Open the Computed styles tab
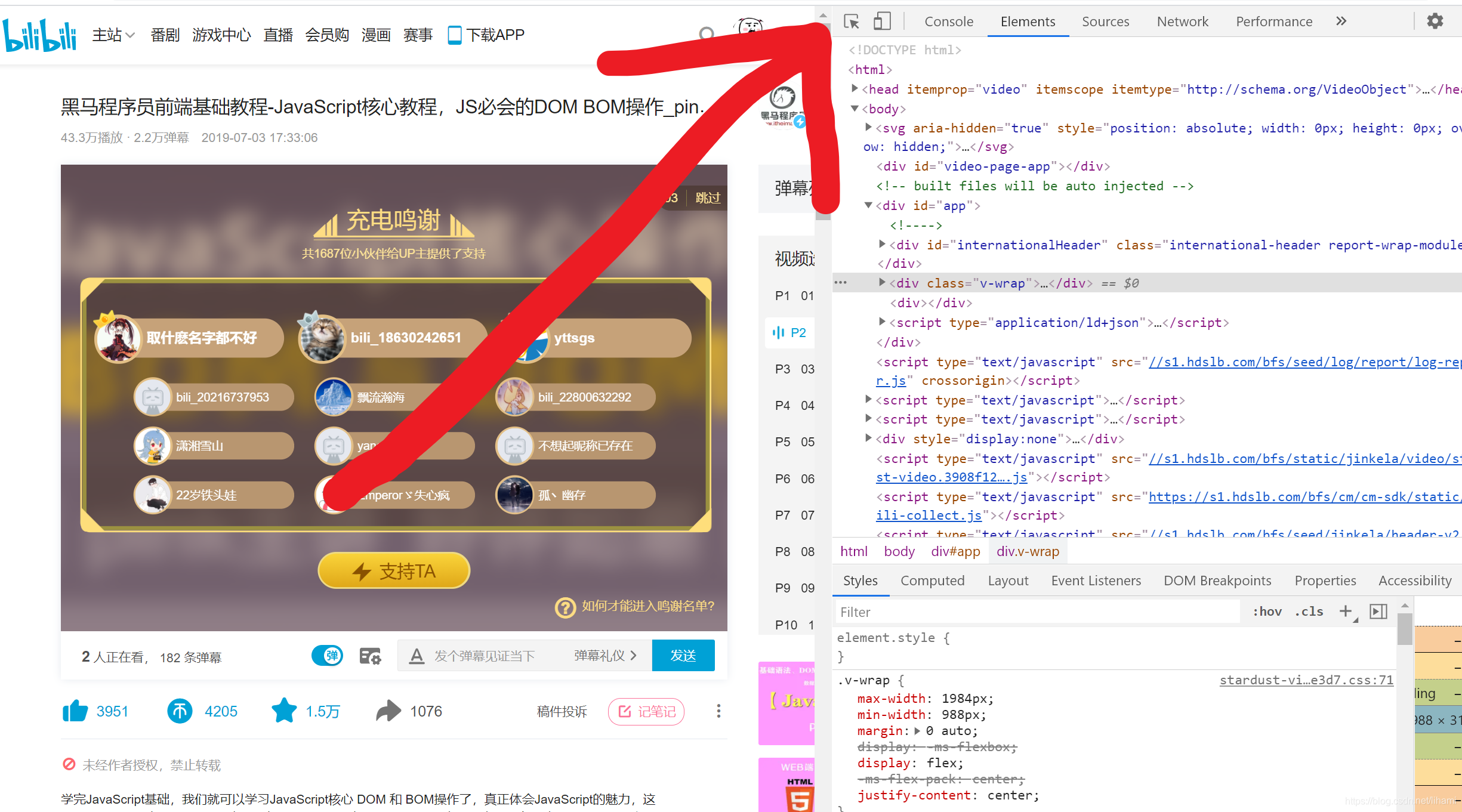The width and height of the screenshot is (1462, 812). [x=932, y=581]
